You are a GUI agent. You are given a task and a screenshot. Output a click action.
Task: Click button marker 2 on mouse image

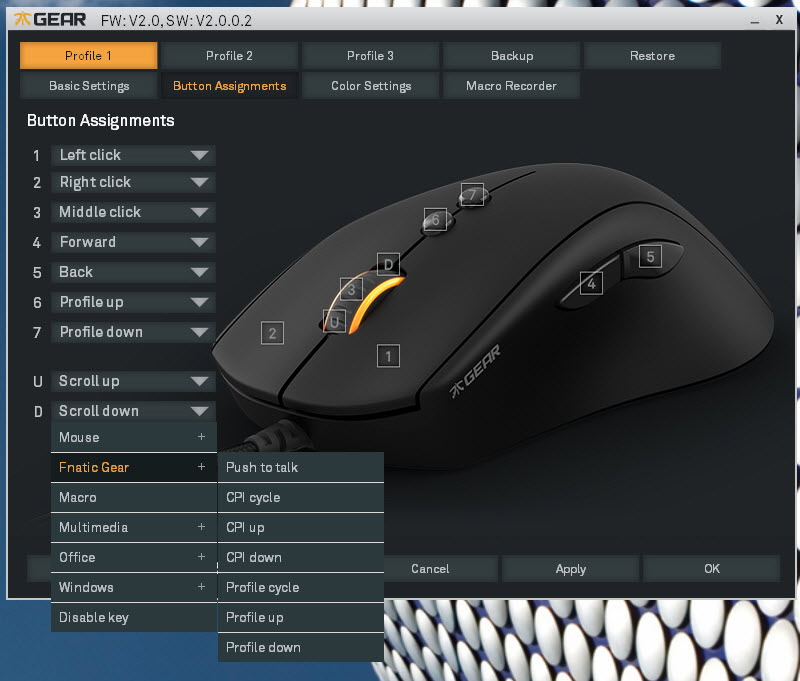click(x=272, y=333)
